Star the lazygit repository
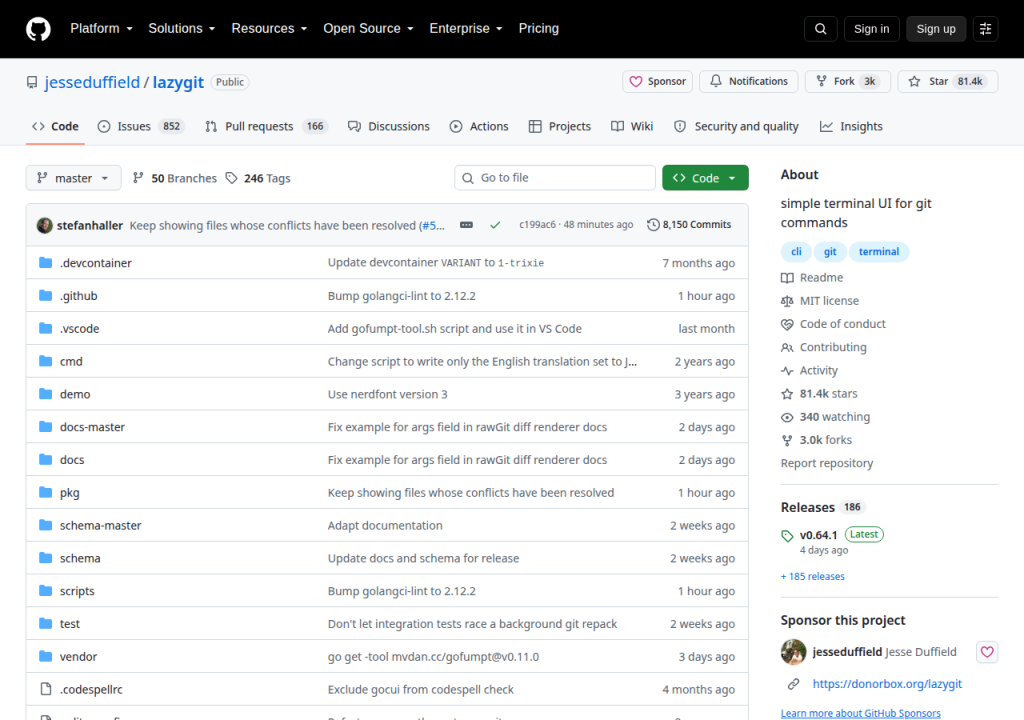Screen dimensions: 1024x720 pos(948,82)
